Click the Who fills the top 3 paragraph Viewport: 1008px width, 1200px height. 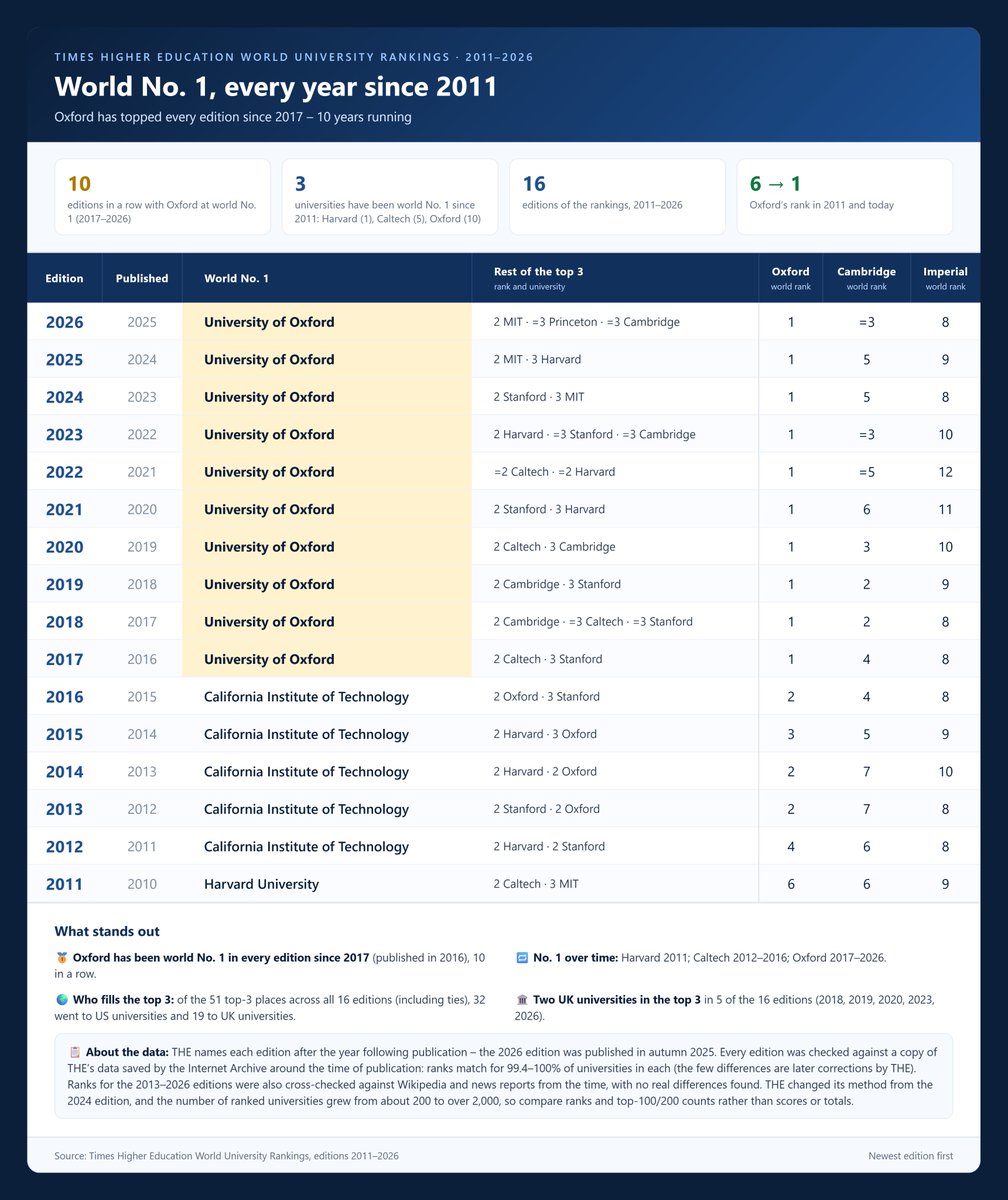[x=270, y=1007]
